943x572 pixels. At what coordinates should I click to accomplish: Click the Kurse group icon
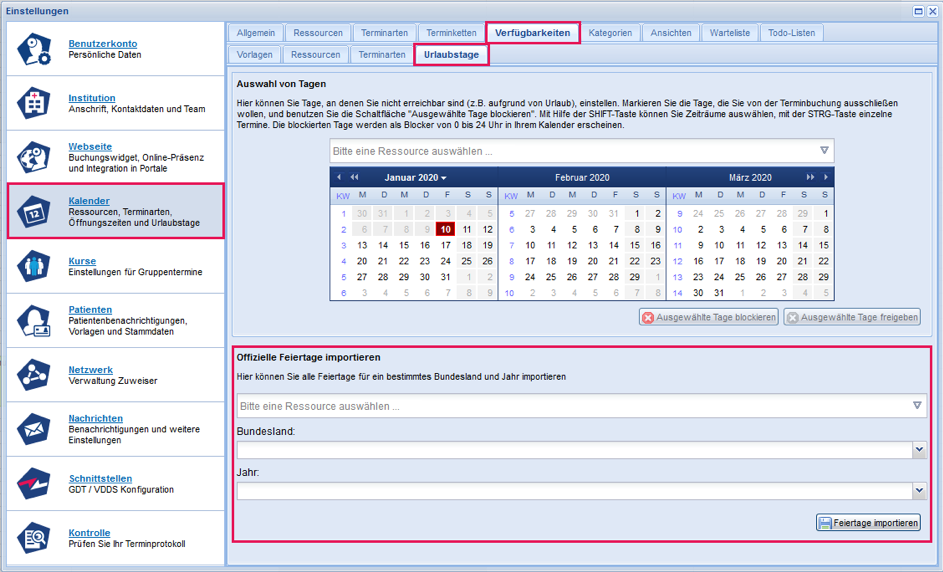point(35,267)
